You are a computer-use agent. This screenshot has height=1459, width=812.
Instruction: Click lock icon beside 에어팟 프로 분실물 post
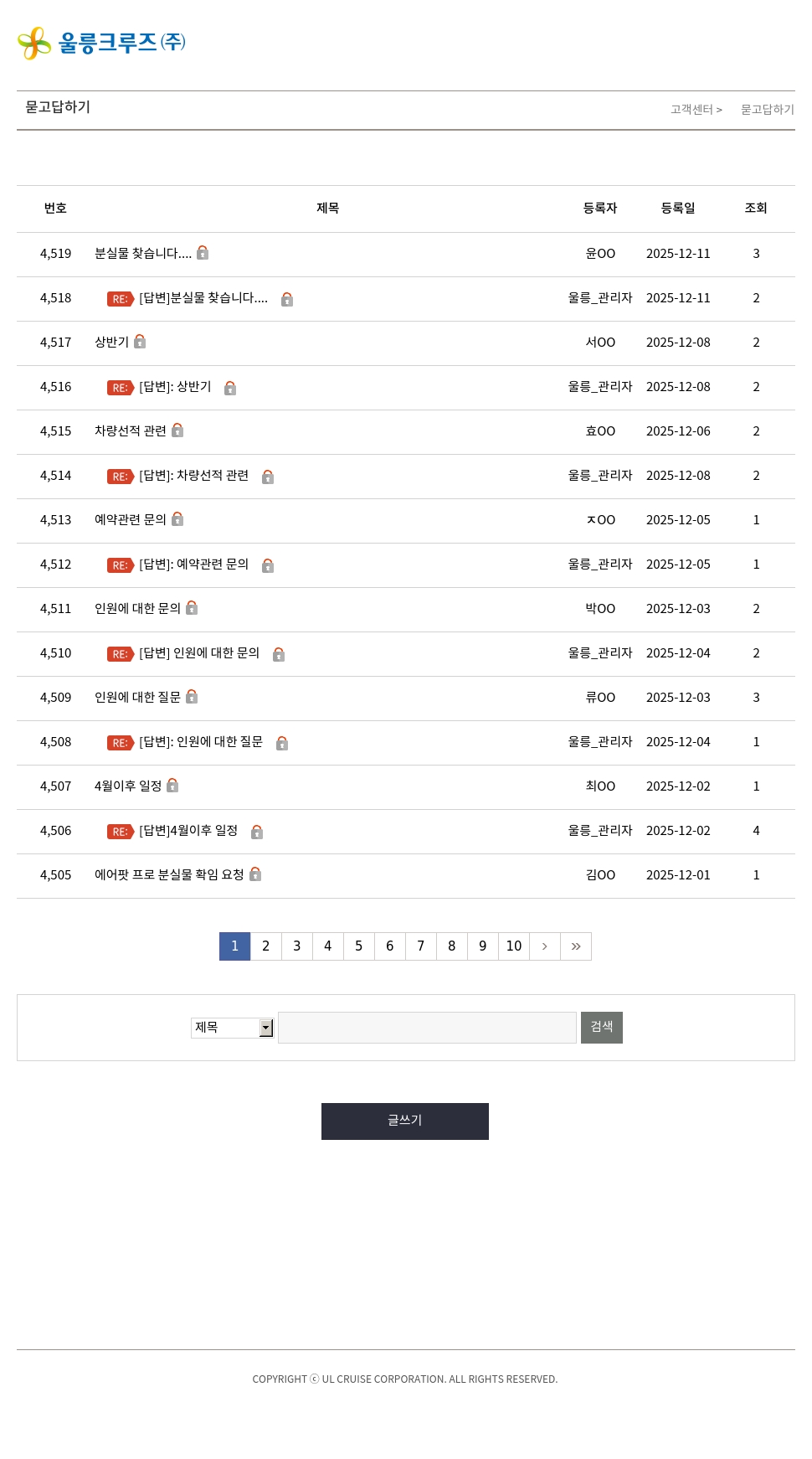click(x=255, y=874)
